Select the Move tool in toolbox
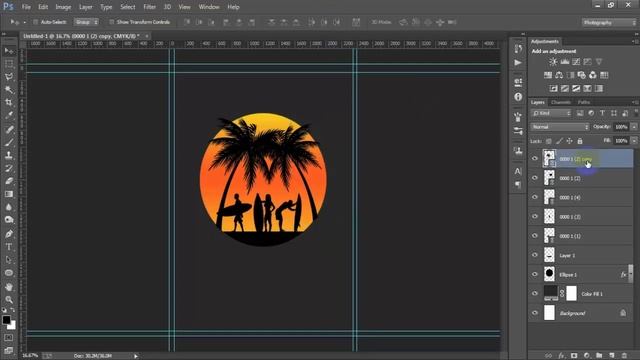 [9, 51]
